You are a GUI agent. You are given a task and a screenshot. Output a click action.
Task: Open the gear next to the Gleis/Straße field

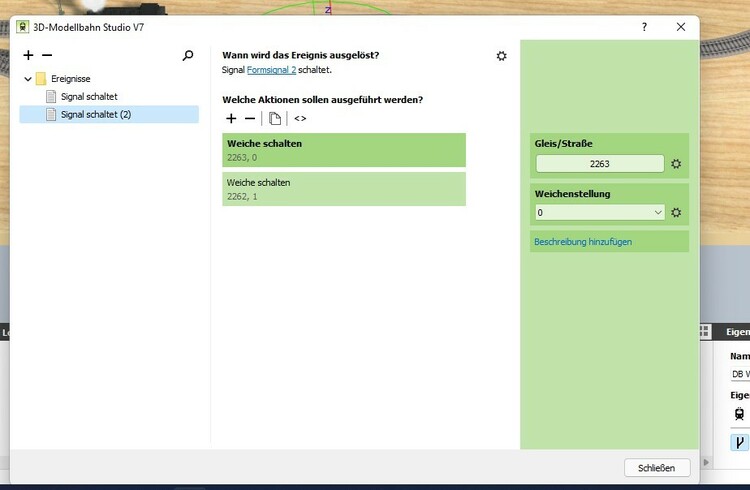pyautogui.click(x=676, y=164)
